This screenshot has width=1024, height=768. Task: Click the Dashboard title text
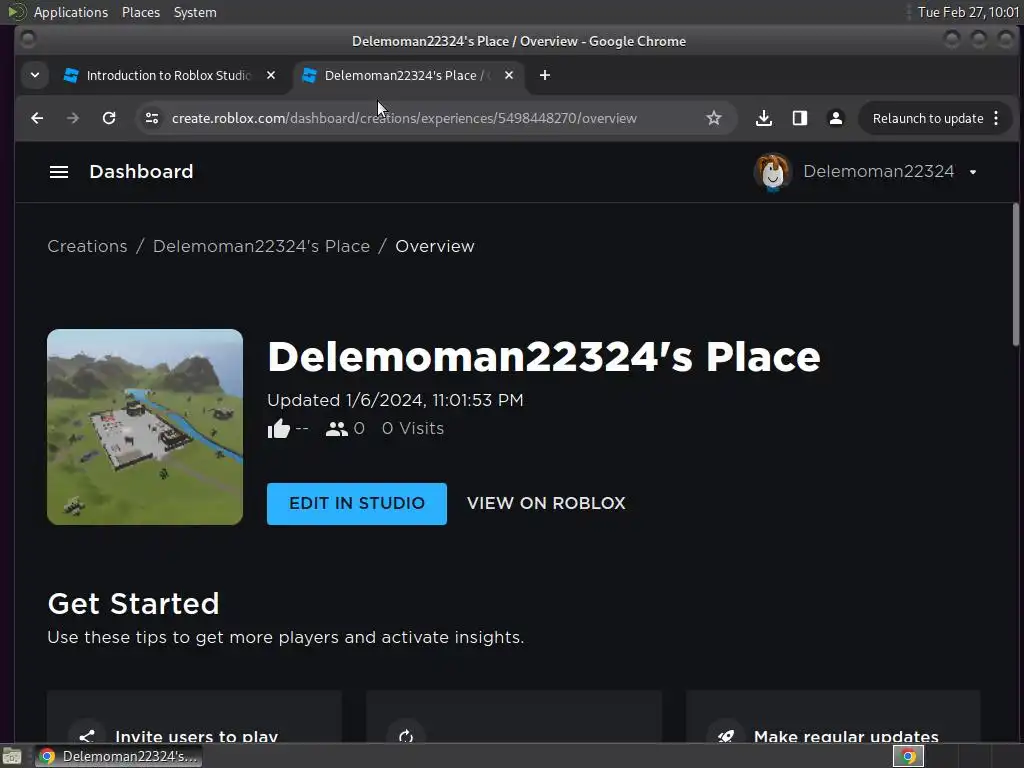pyautogui.click(x=141, y=172)
